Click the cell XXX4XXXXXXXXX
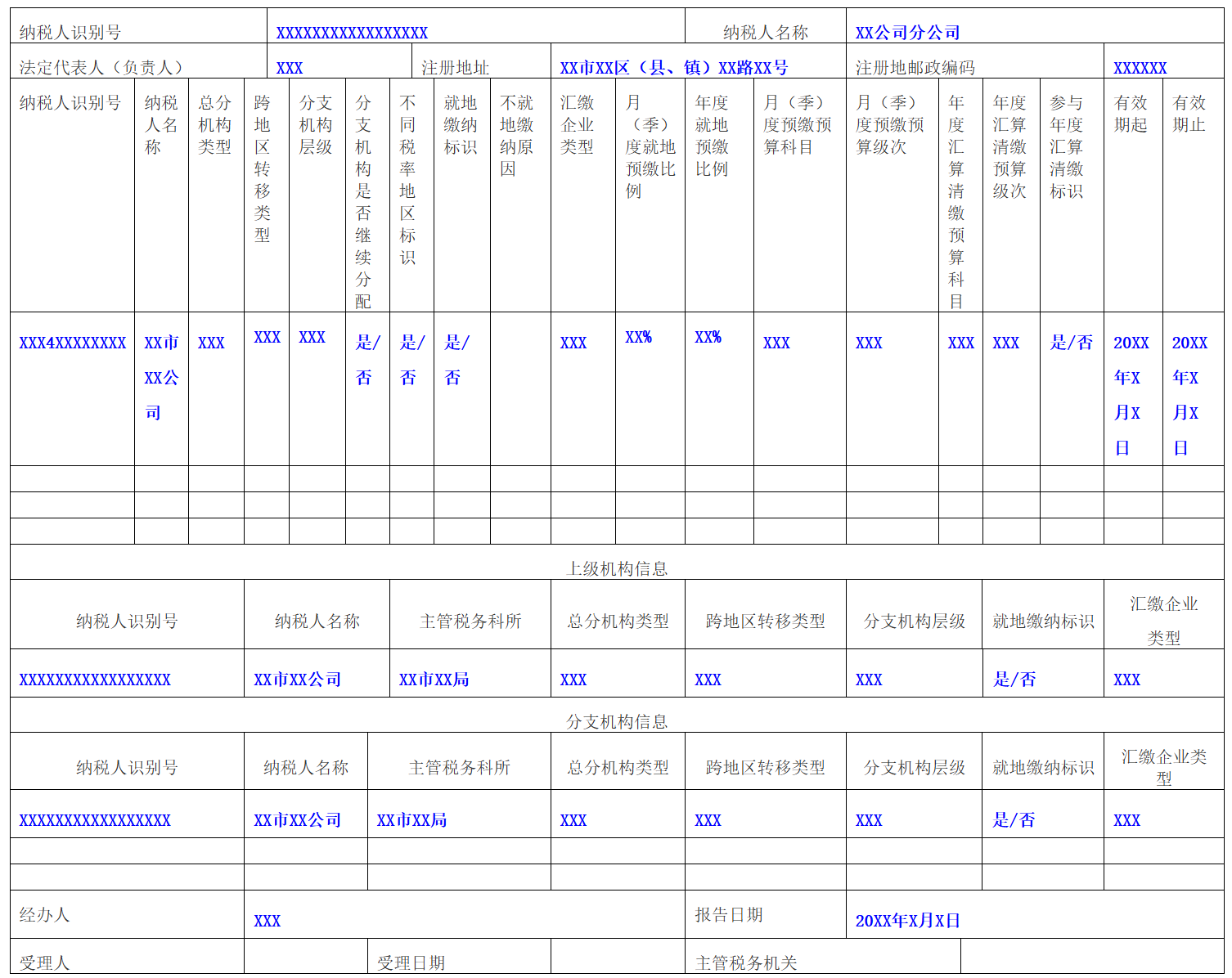Viewport: 1232px width, 978px height. click(x=73, y=343)
